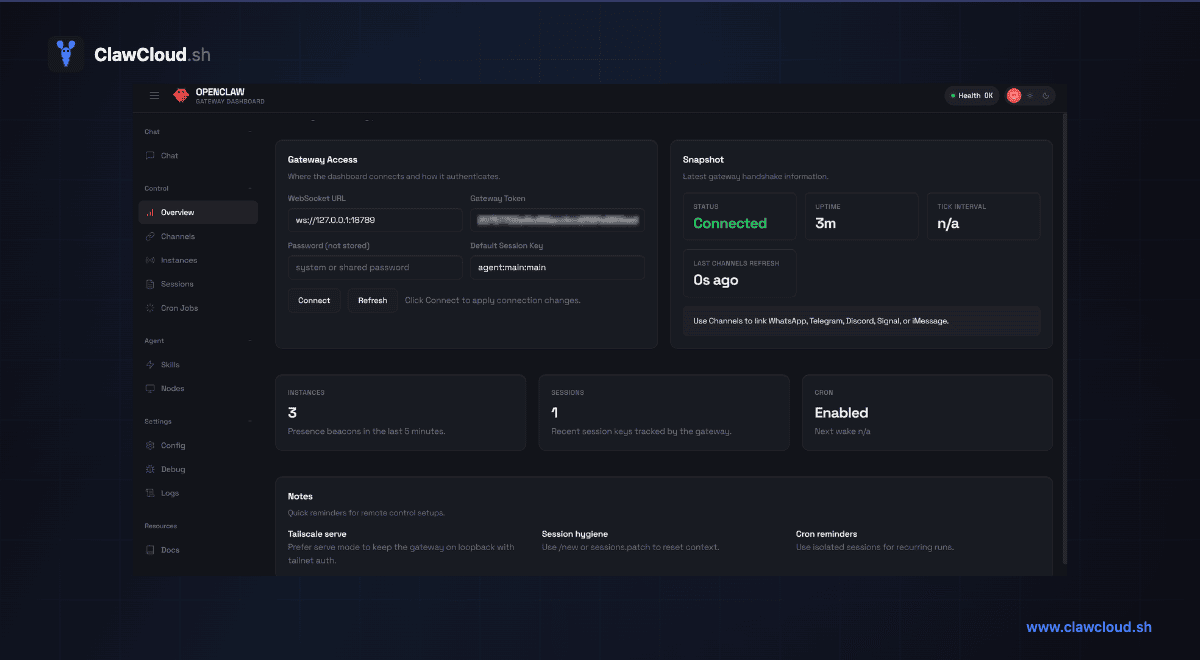This screenshot has height=660, width=1200.
Task: Toggle the theme with the moon icon
Action: click(1045, 95)
